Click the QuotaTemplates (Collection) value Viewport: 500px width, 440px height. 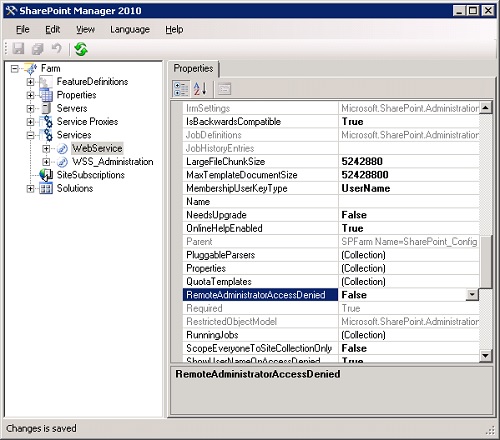(x=363, y=281)
